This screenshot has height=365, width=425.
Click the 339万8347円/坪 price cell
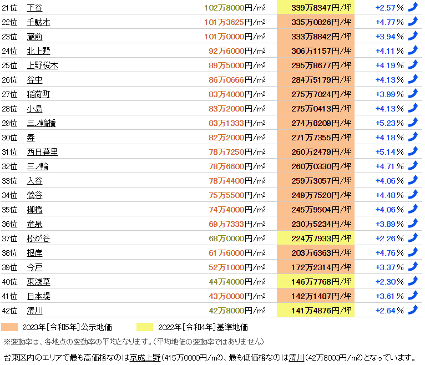316,7
